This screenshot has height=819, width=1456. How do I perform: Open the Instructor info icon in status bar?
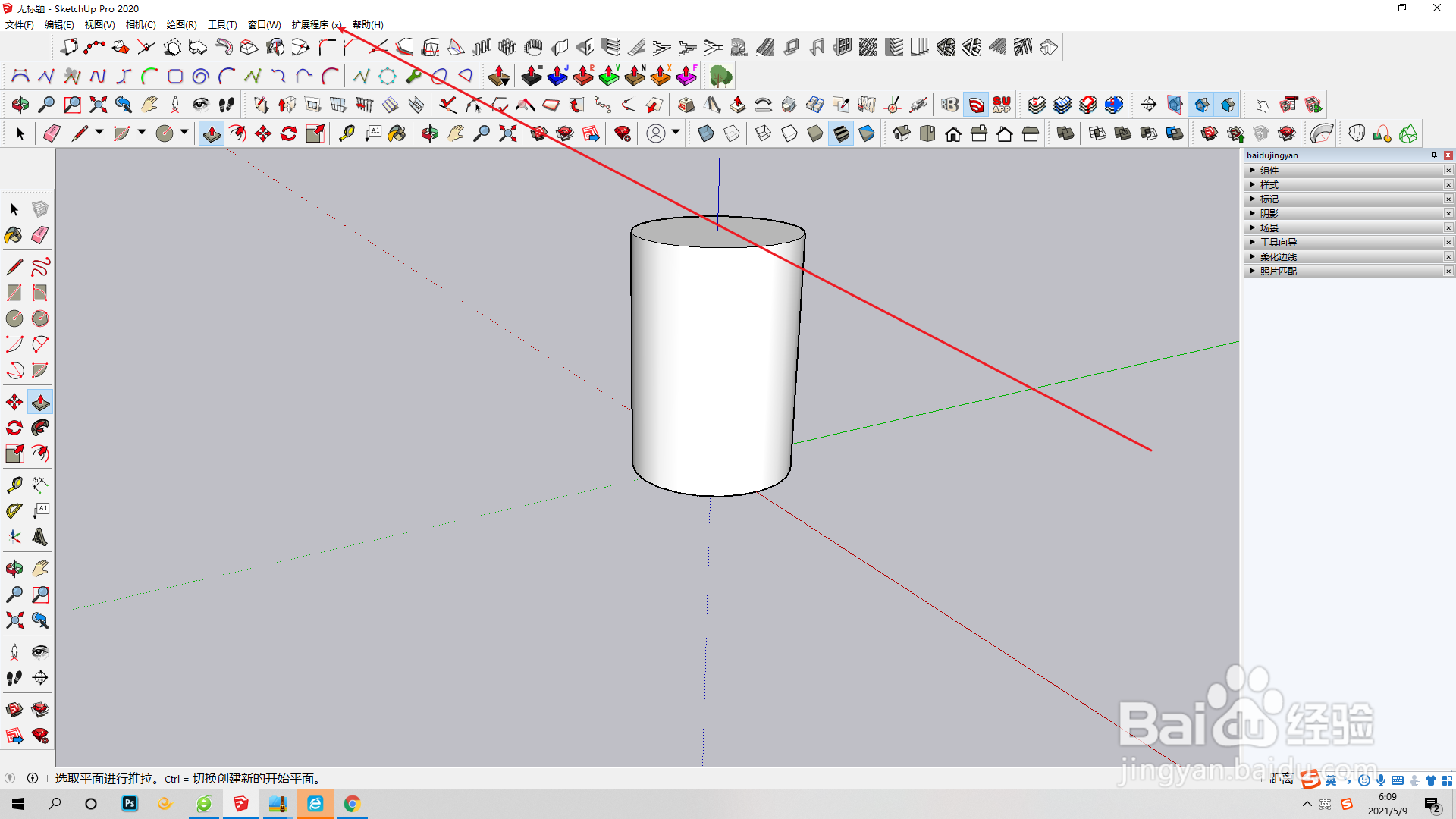point(33,778)
